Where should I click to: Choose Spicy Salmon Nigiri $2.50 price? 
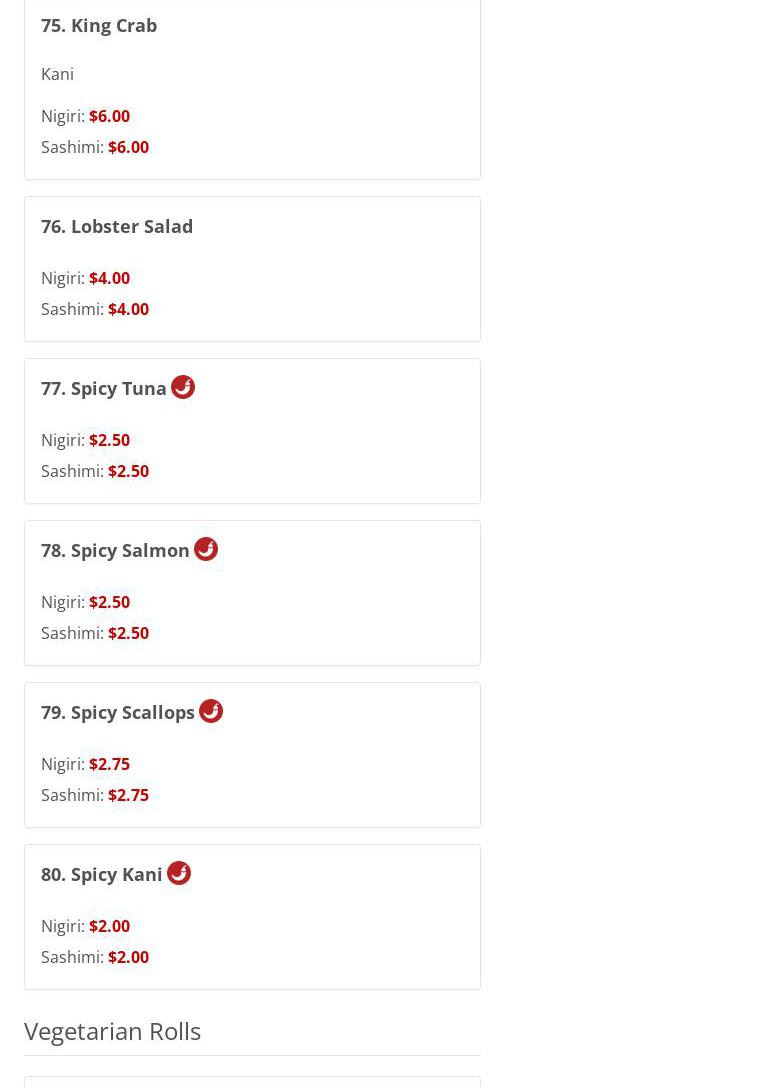(x=85, y=602)
